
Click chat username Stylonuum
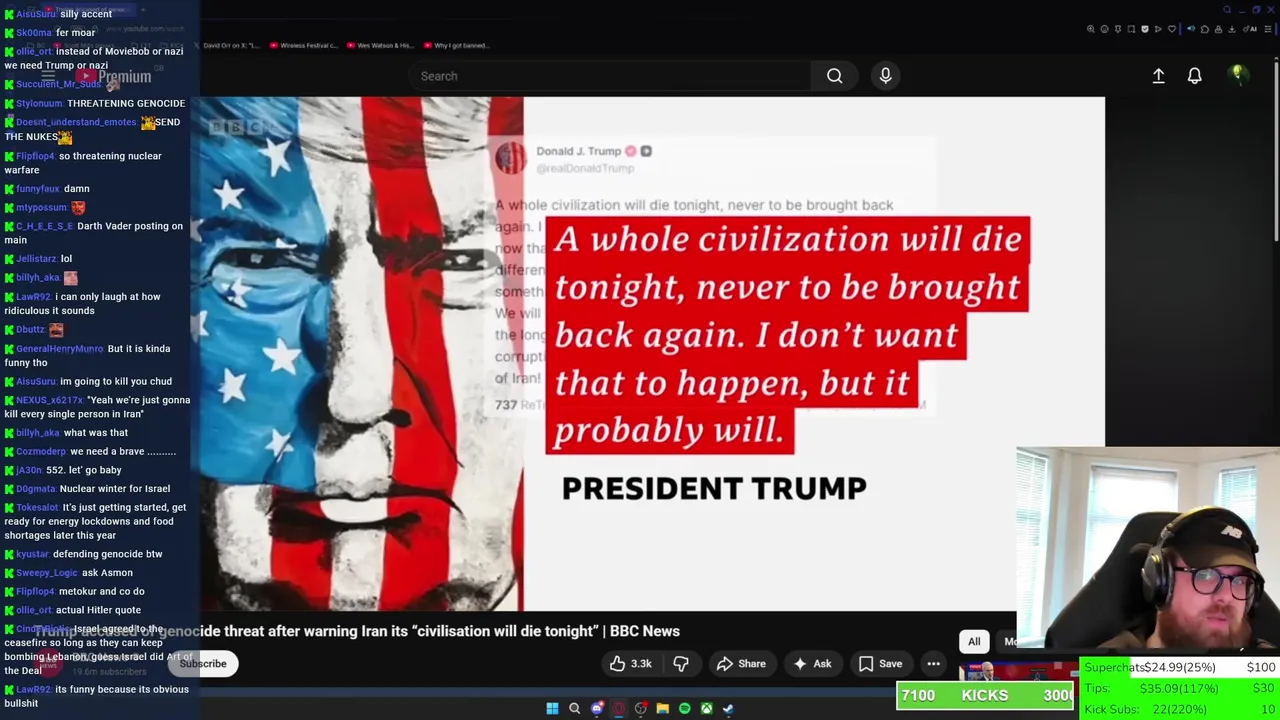[39, 103]
